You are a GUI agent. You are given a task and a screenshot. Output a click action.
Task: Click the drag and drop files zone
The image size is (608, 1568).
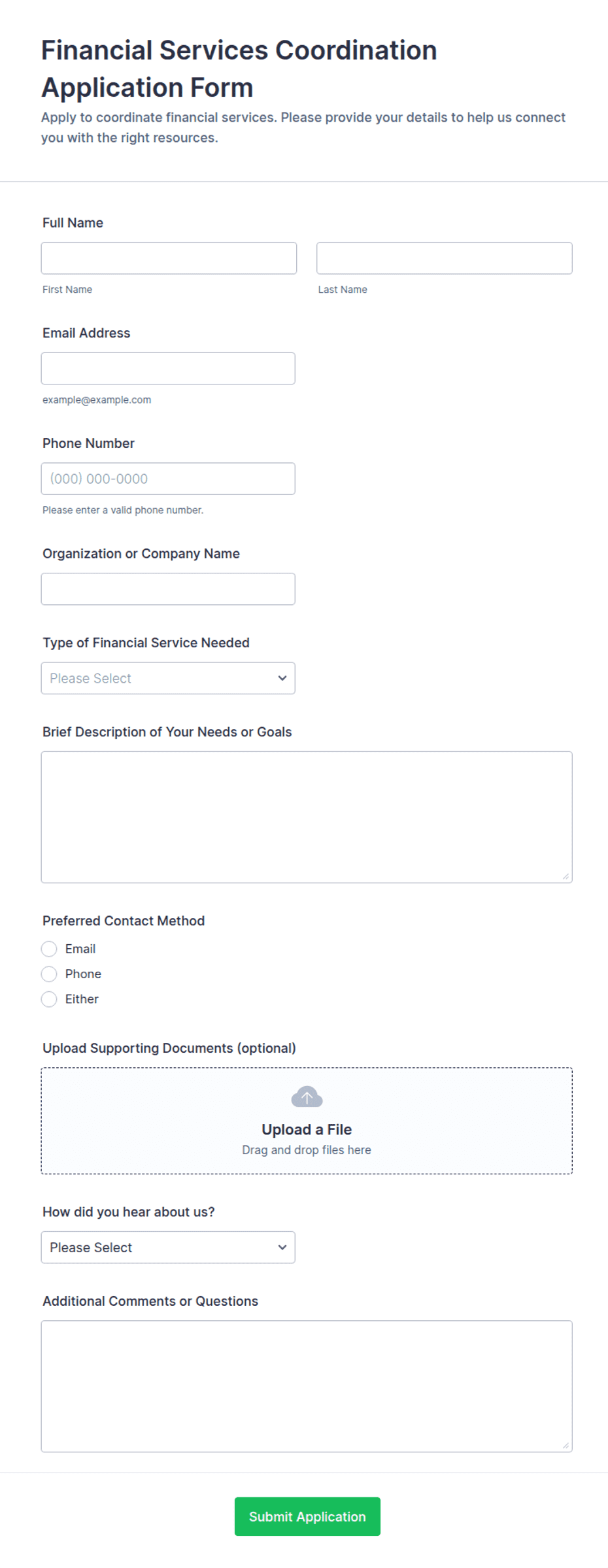point(307,1121)
